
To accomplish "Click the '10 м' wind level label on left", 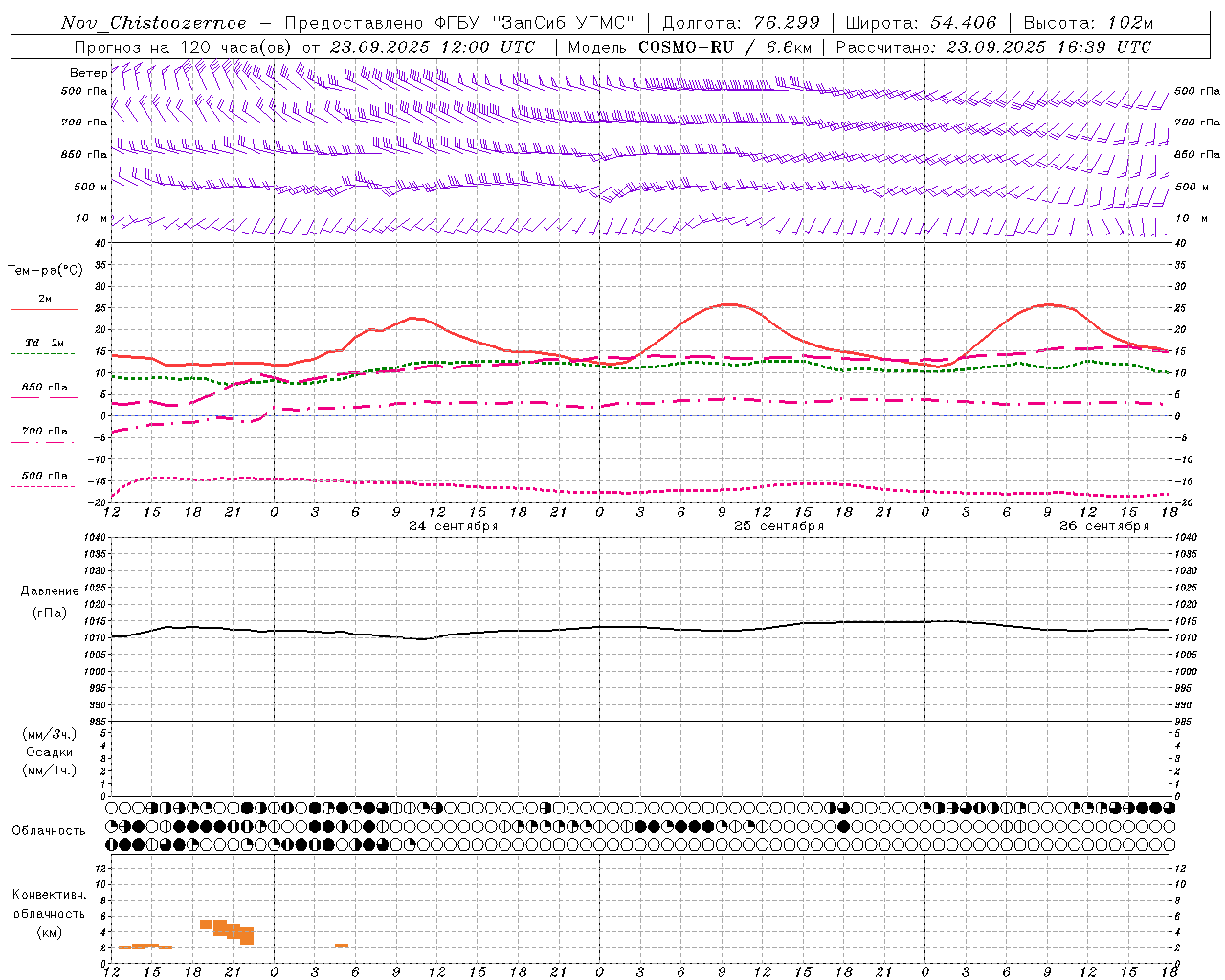I will 91,218.
